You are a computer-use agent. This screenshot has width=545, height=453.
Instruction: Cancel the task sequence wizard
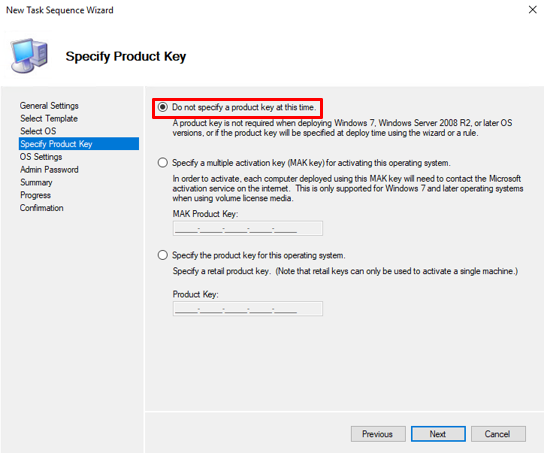[x=498, y=434]
